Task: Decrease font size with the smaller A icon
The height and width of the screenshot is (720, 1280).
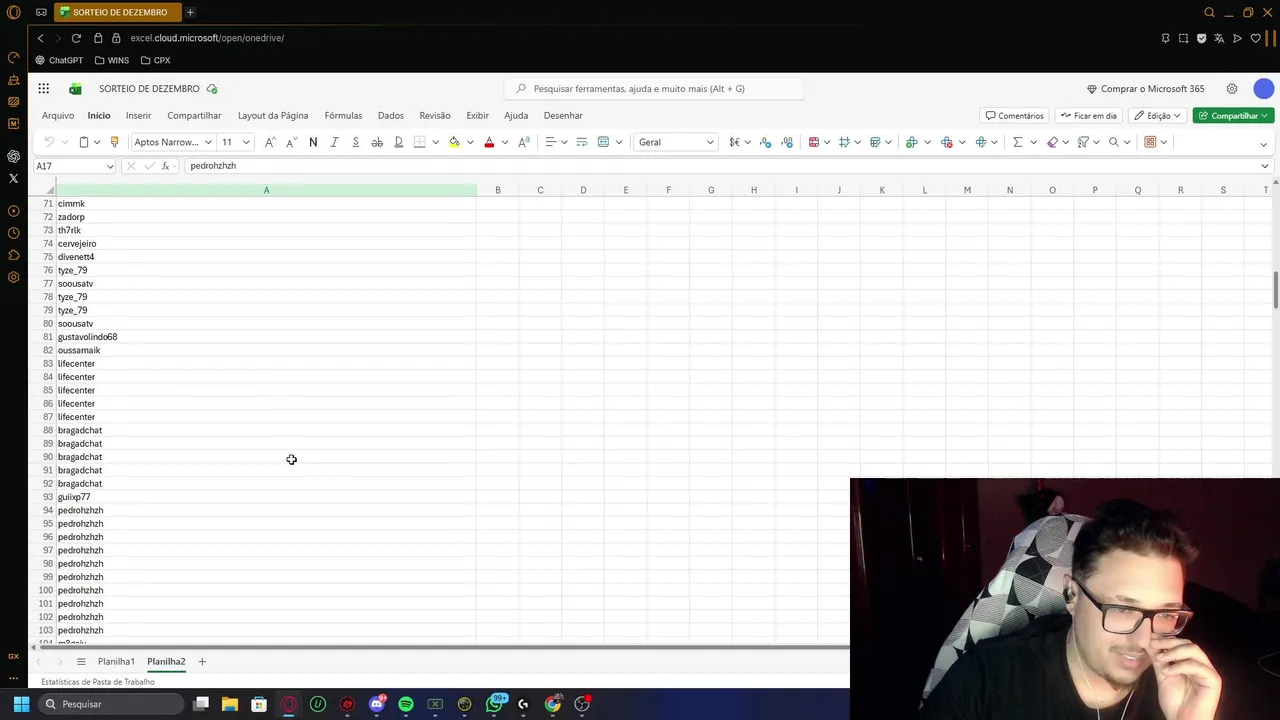Action: [290, 142]
